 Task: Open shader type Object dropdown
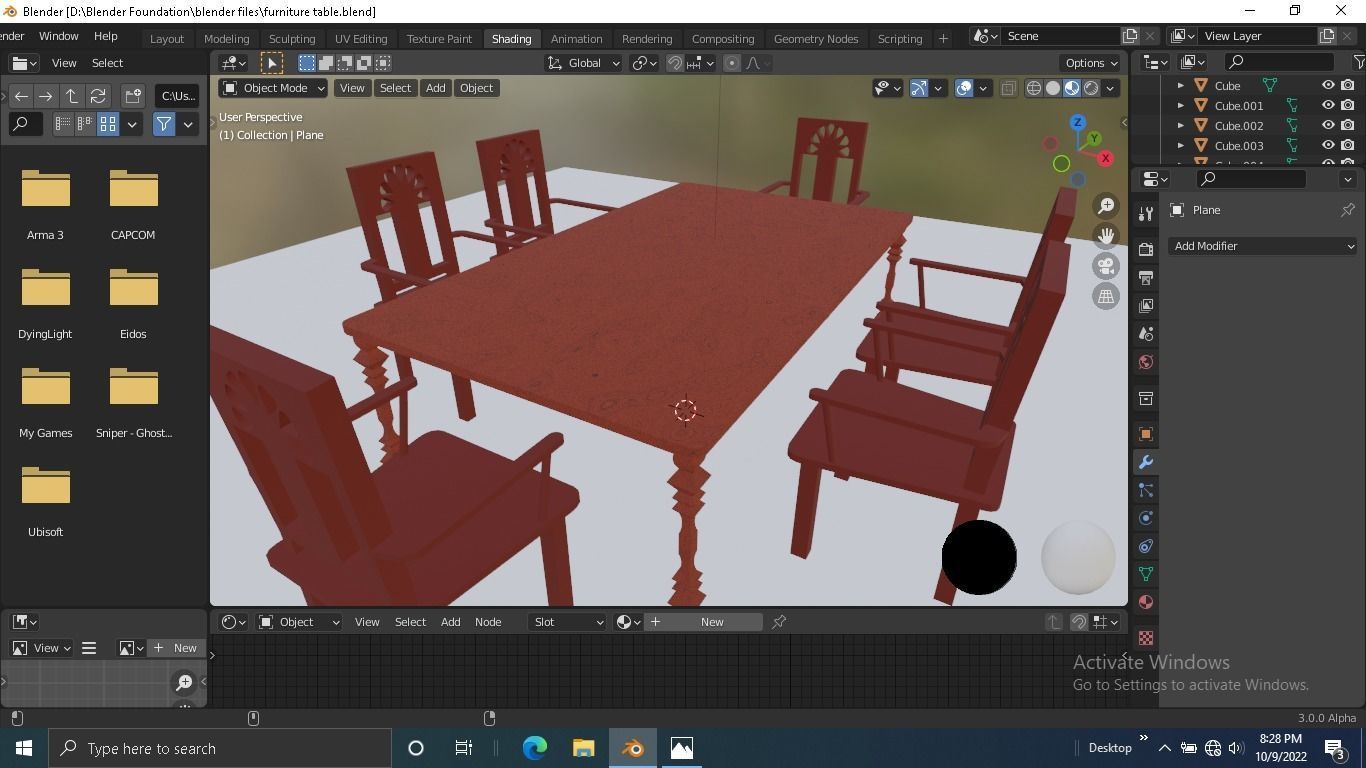299,622
